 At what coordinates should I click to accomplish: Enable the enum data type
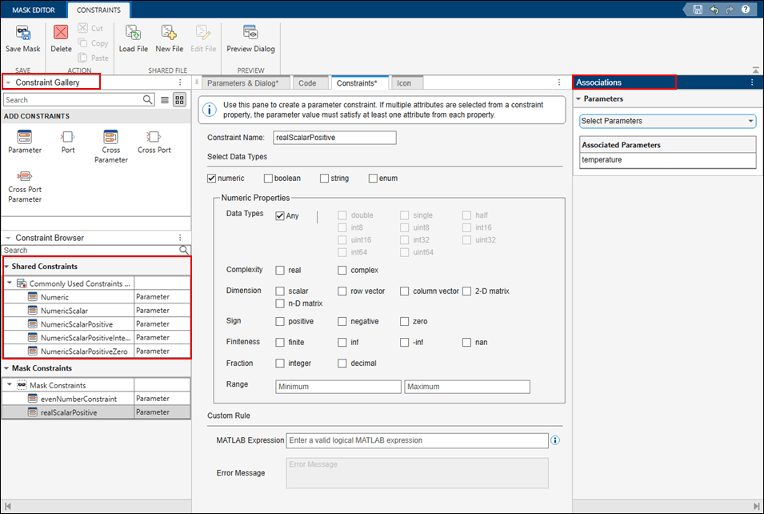click(x=373, y=178)
